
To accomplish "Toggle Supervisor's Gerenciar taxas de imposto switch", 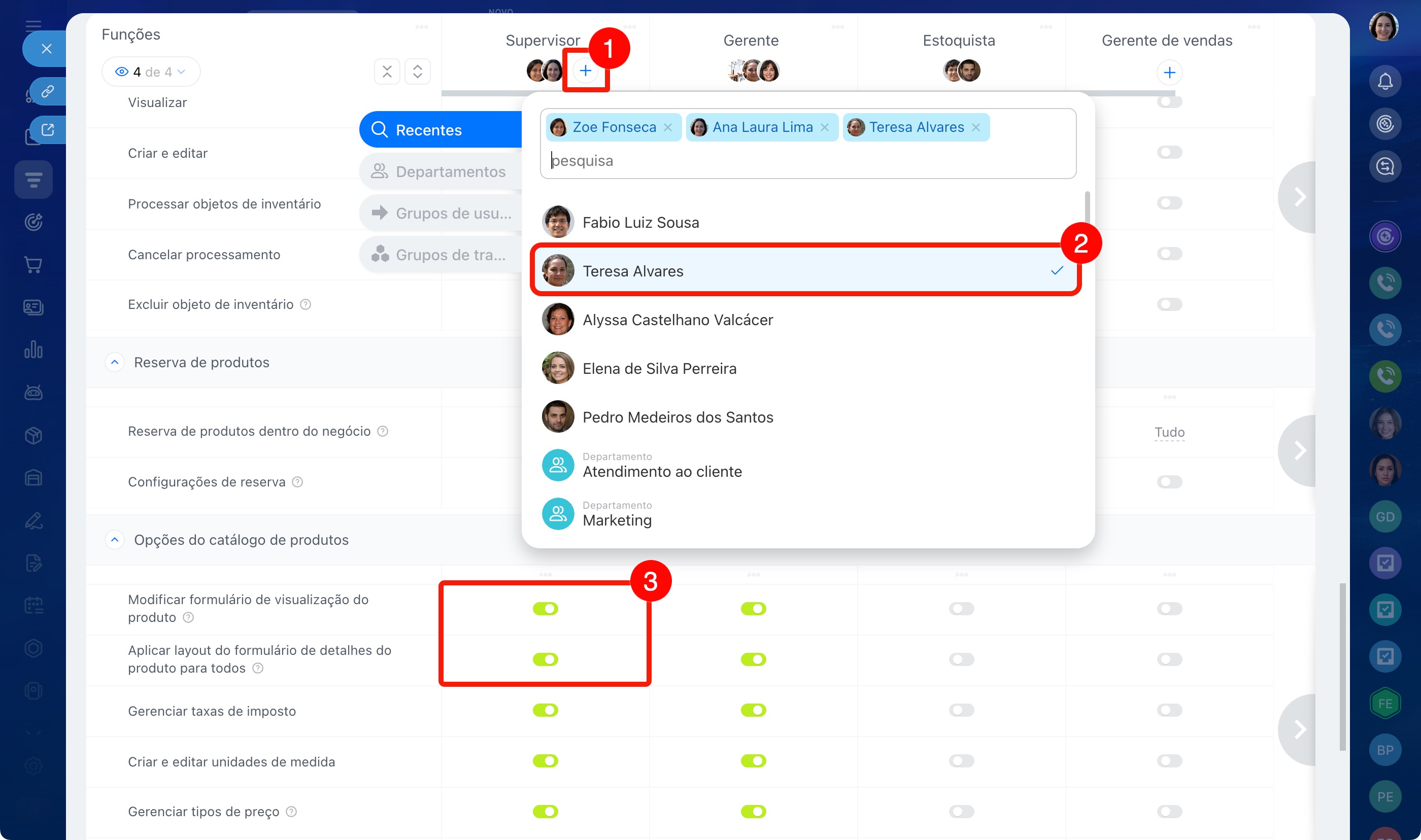I will pyautogui.click(x=545, y=710).
